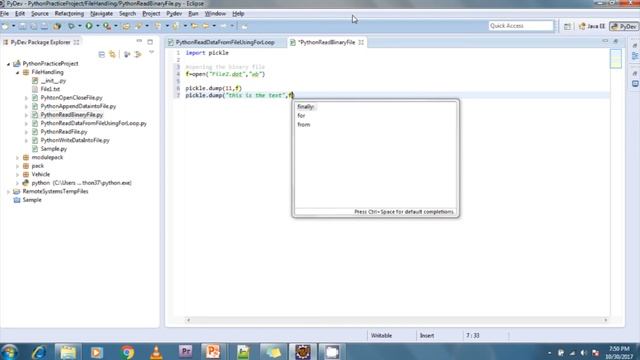Open the Project menu

point(151,13)
